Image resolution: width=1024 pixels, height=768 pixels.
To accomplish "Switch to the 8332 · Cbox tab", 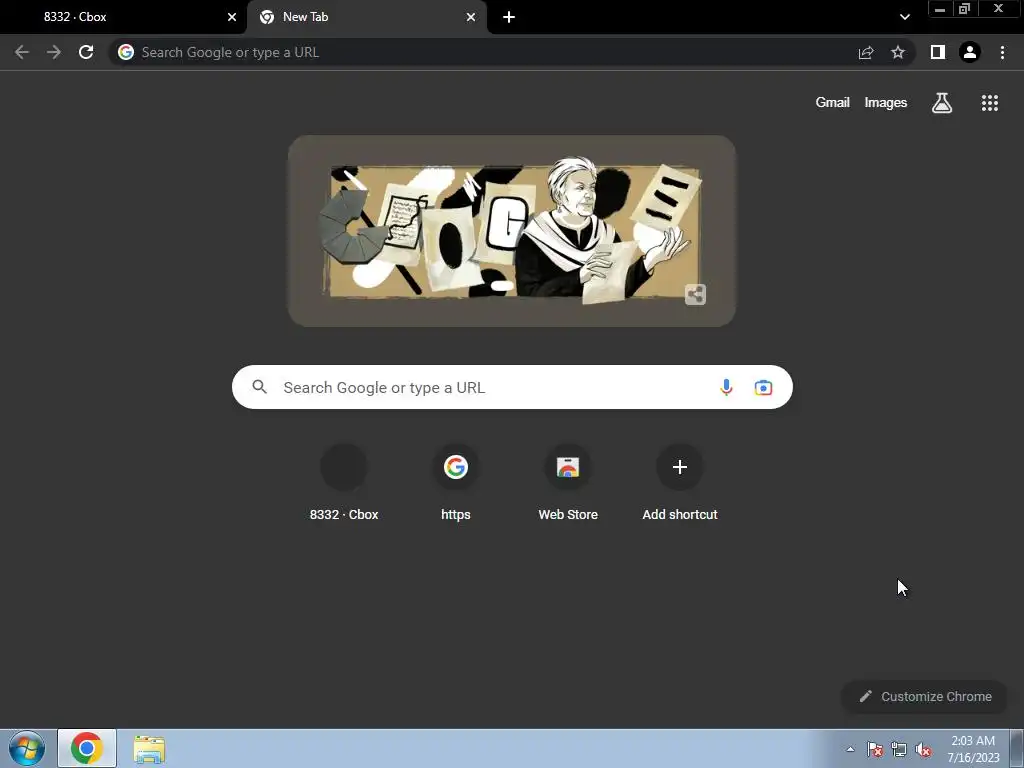I will [124, 17].
